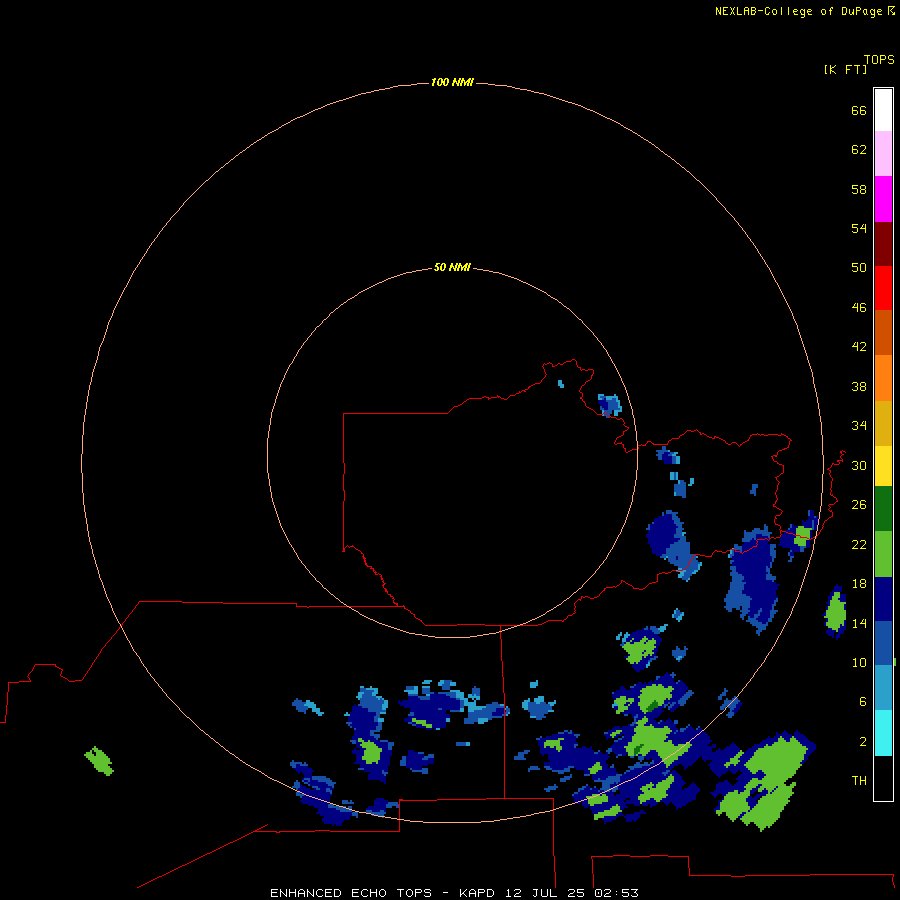The width and height of the screenshot is (900, 900).
Task: Click the navy swatch between 14 and 18
Action: point(883,599)
